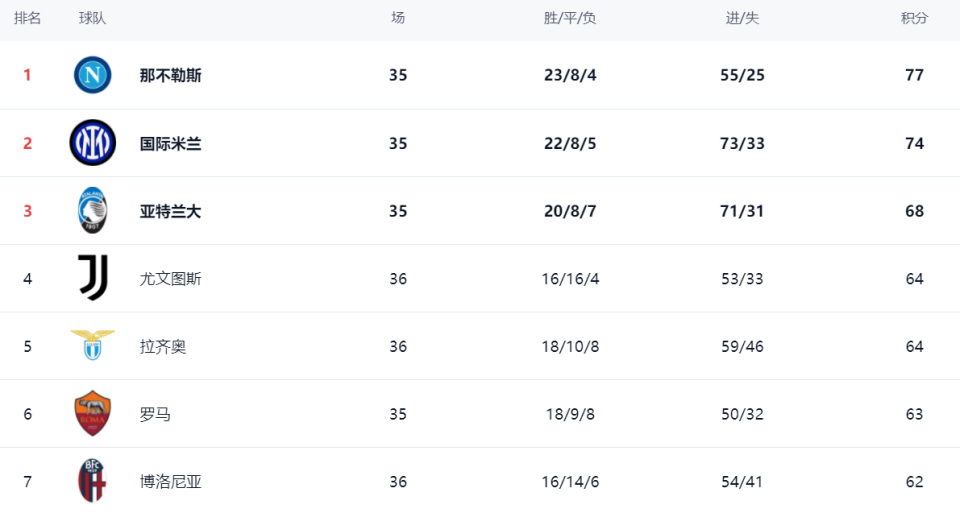Click the Inter Milan club crest
This screenshot has height=513, width=960.
pos(92,143)
